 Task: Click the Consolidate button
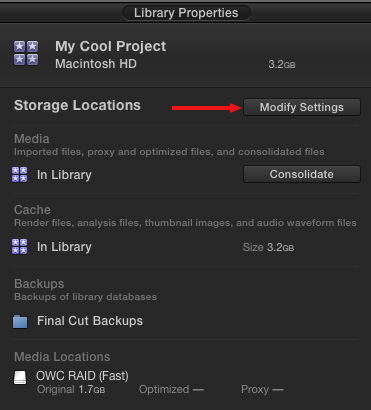[302, 174]
